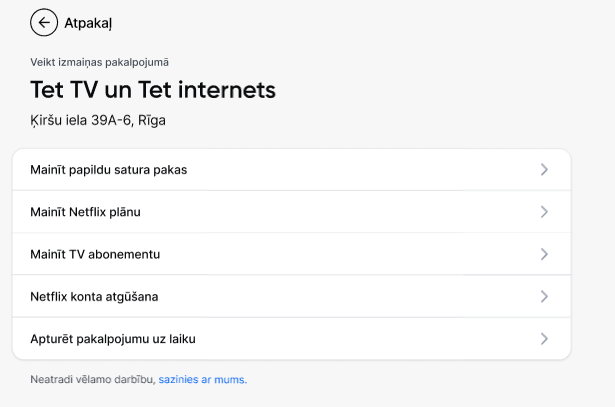
Task: Open Mainīt papildu satura pakas option label
Action: pyautogui.click(x=109, y=170)
